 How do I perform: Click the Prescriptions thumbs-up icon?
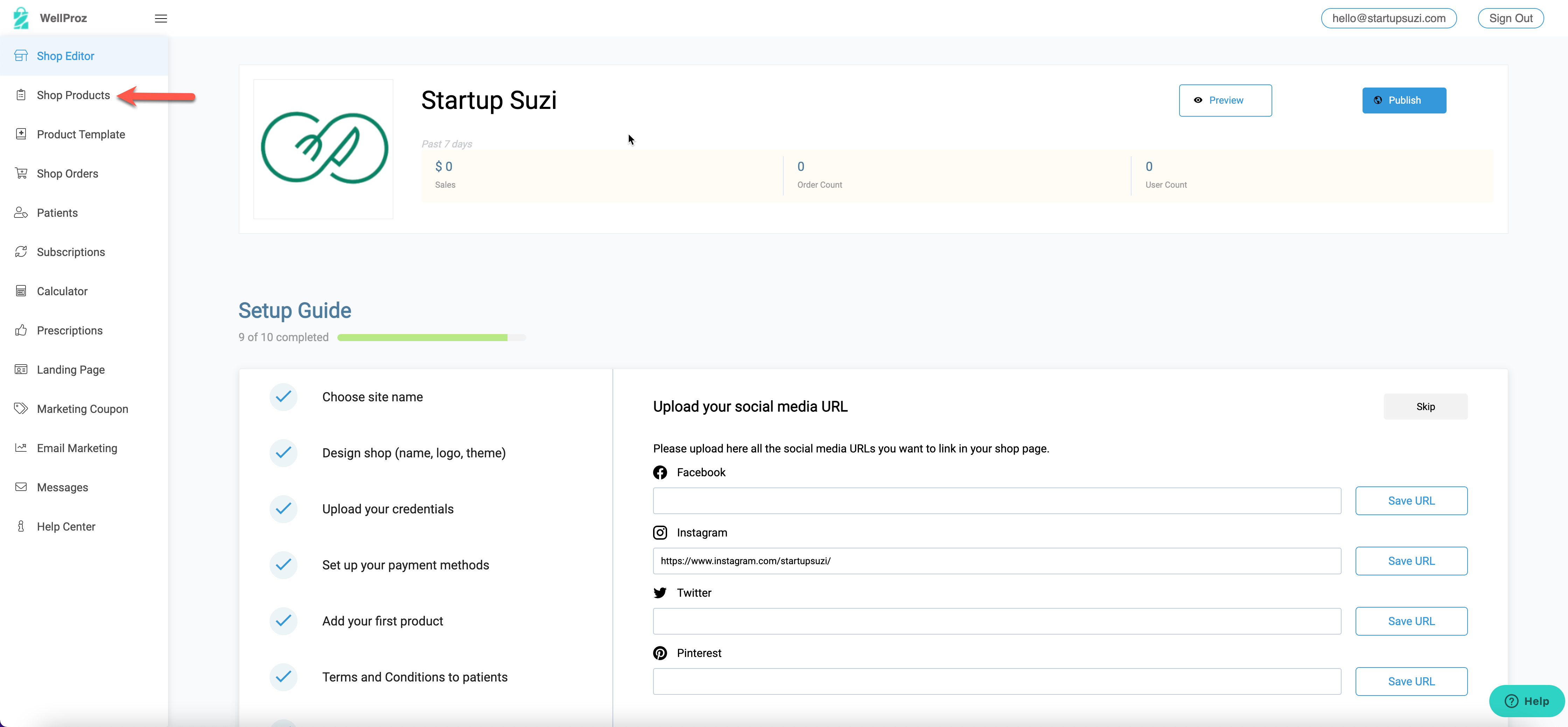click(21, 330)
